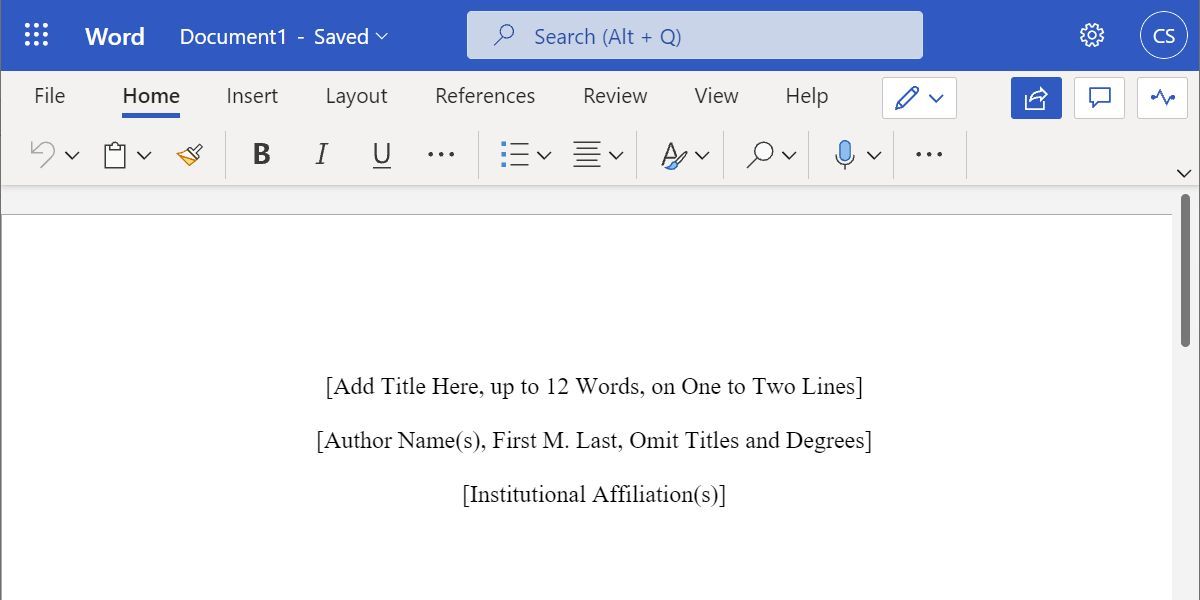Click the paragraph alignment icon
The width and height of the screenshot is (1200, 600).
click(x=586, y=155)
